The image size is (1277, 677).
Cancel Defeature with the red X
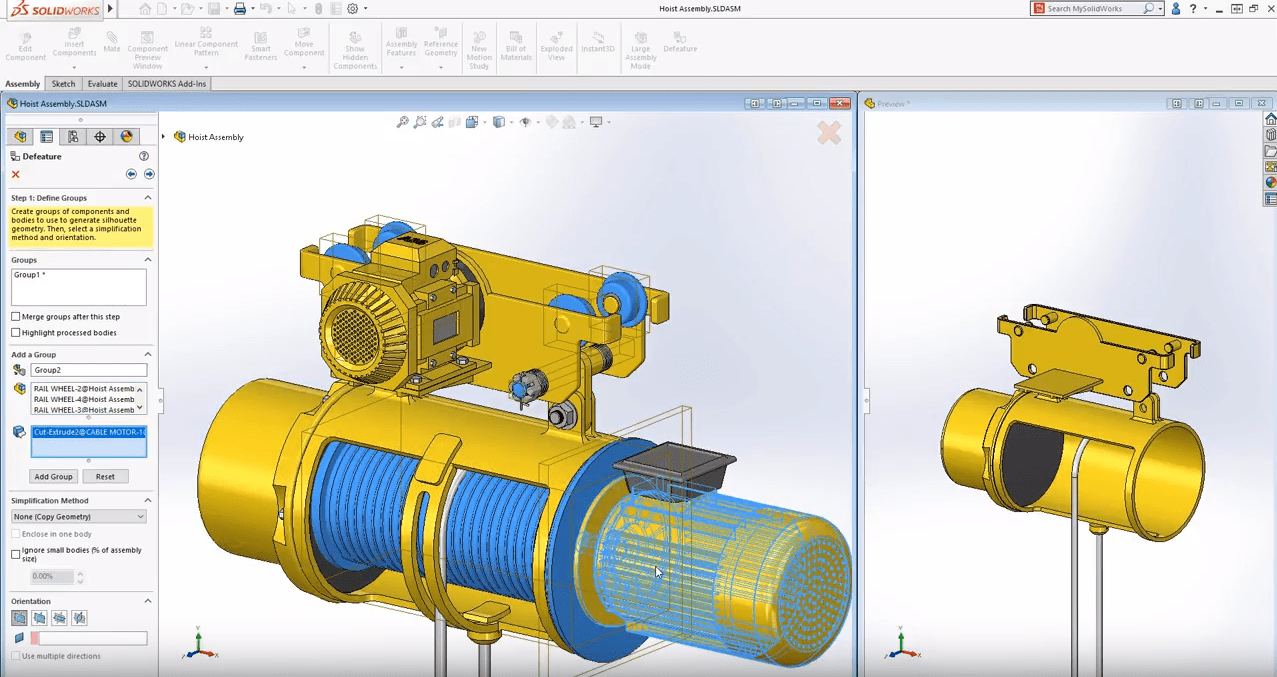point(15,174)
